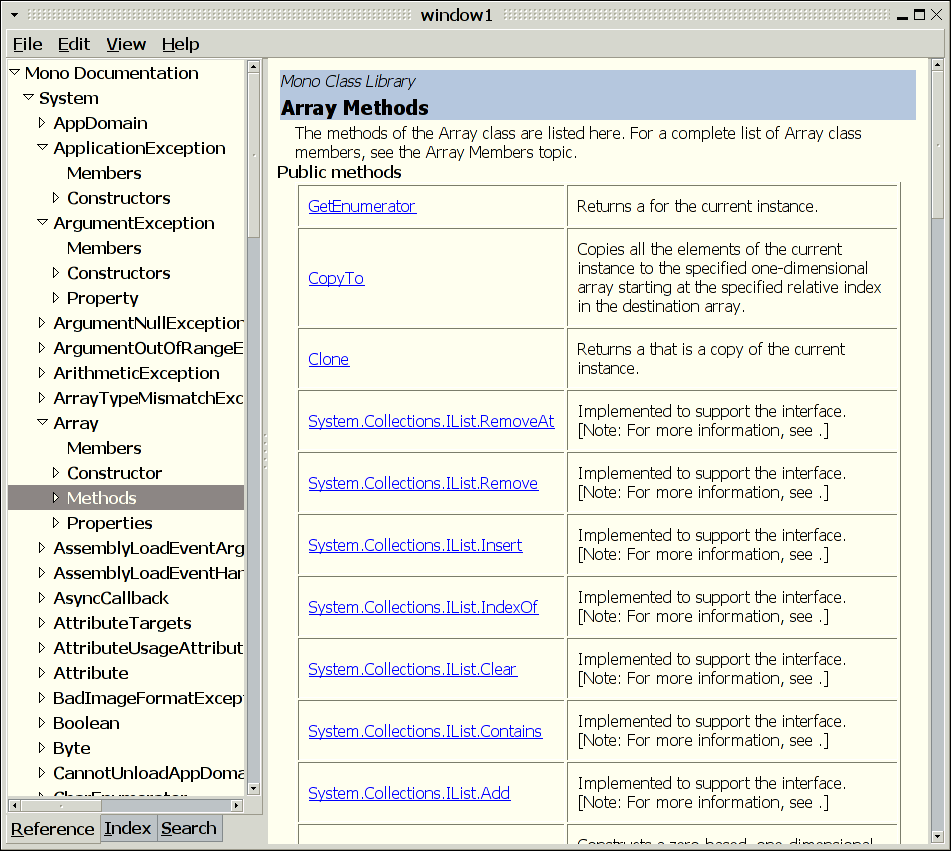Click the System.Collections.IList.Contains link
Image resolution: width=951 pixels, height=851 pixels.
(x=425, y=731)
